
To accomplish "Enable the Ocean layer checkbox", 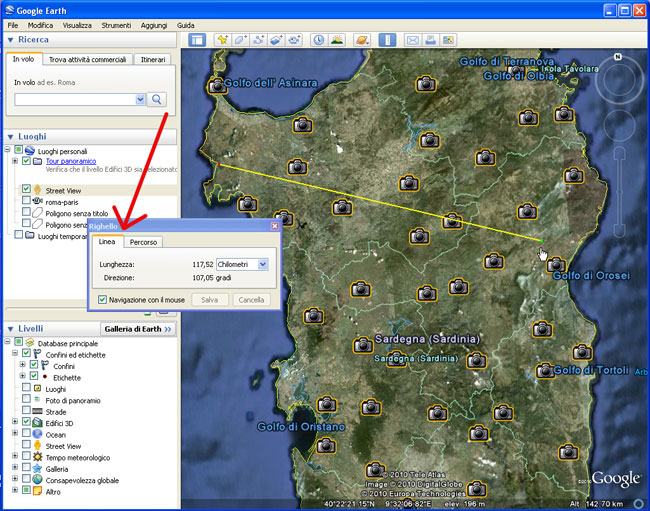I will click(x=26, y=433).
